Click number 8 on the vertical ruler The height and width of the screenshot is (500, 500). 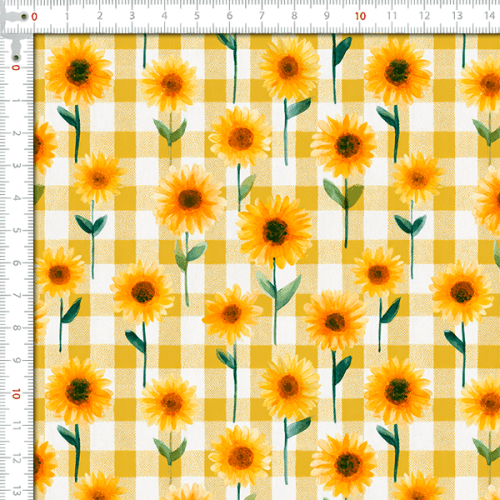16,328
